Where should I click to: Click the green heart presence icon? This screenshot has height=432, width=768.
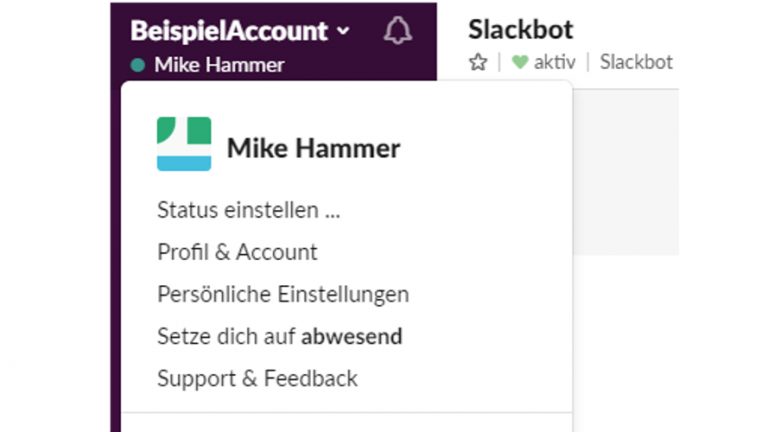(519, 62)
